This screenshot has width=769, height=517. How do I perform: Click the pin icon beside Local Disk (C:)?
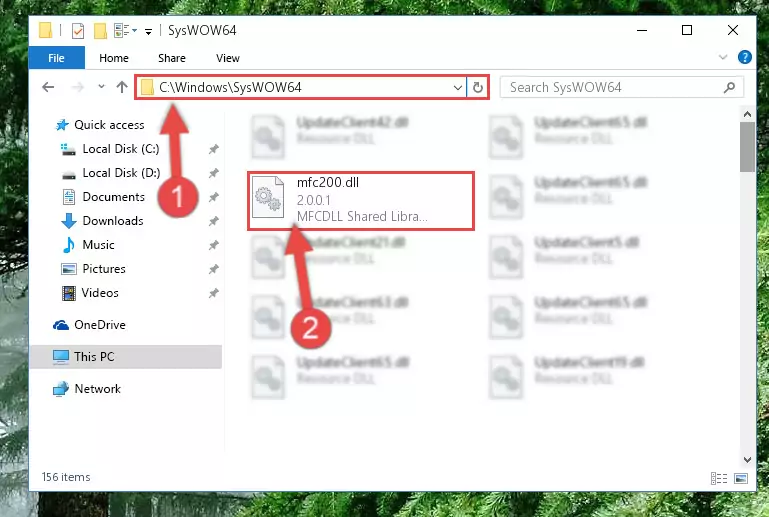pos(213,149)
